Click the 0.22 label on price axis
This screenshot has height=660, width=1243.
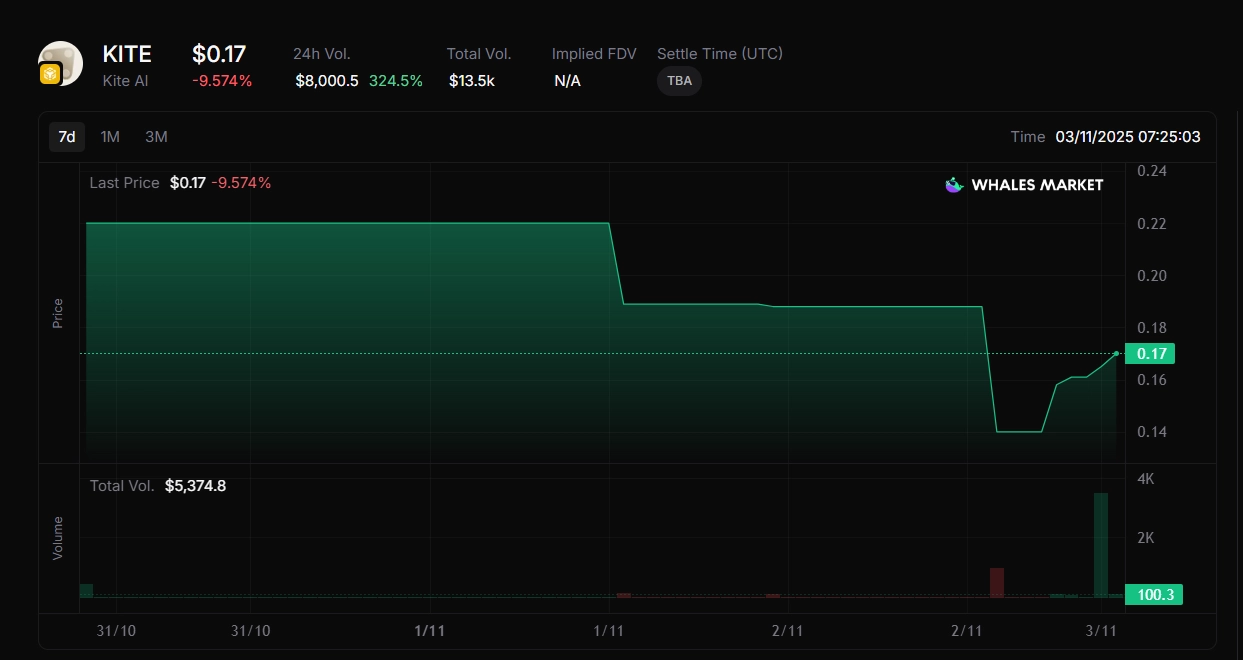coord(1151,223)
